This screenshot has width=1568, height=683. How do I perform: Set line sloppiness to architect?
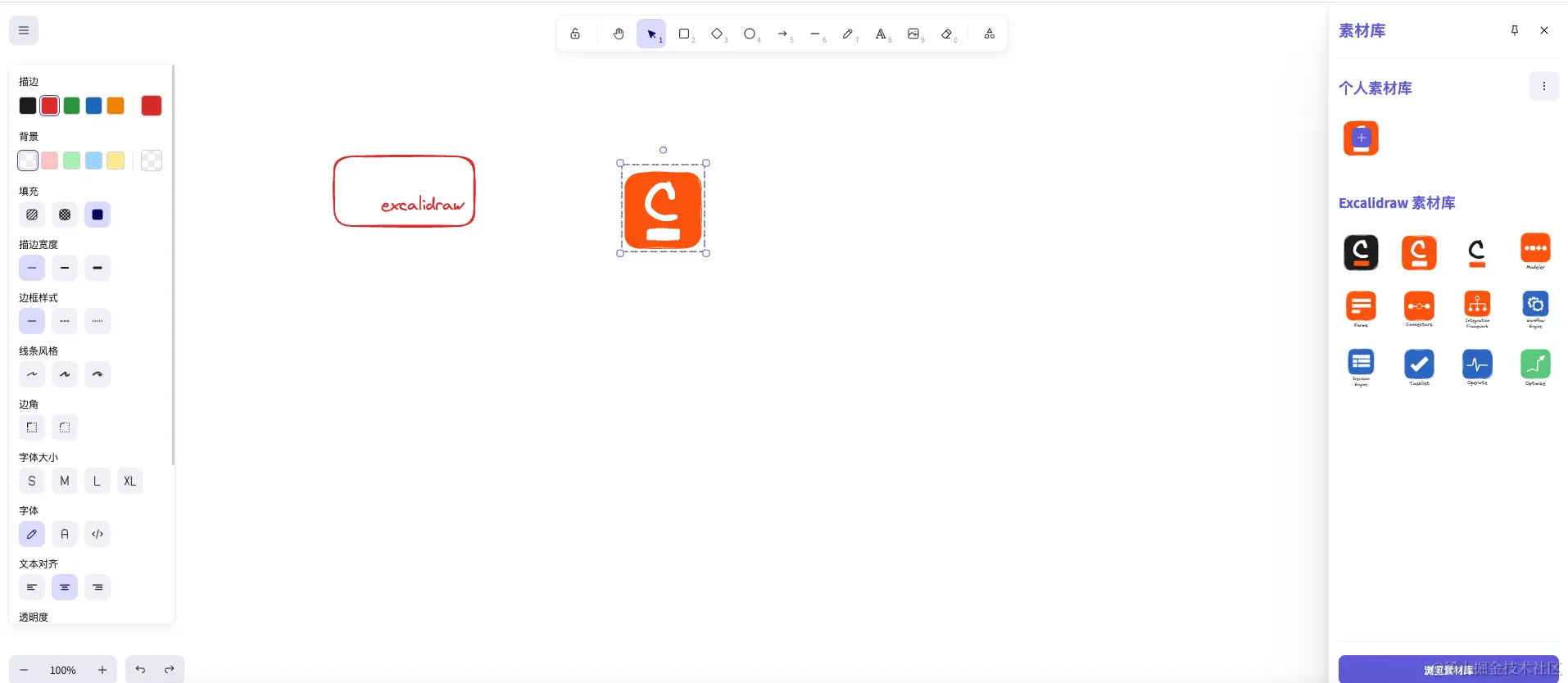click(32, 374)
